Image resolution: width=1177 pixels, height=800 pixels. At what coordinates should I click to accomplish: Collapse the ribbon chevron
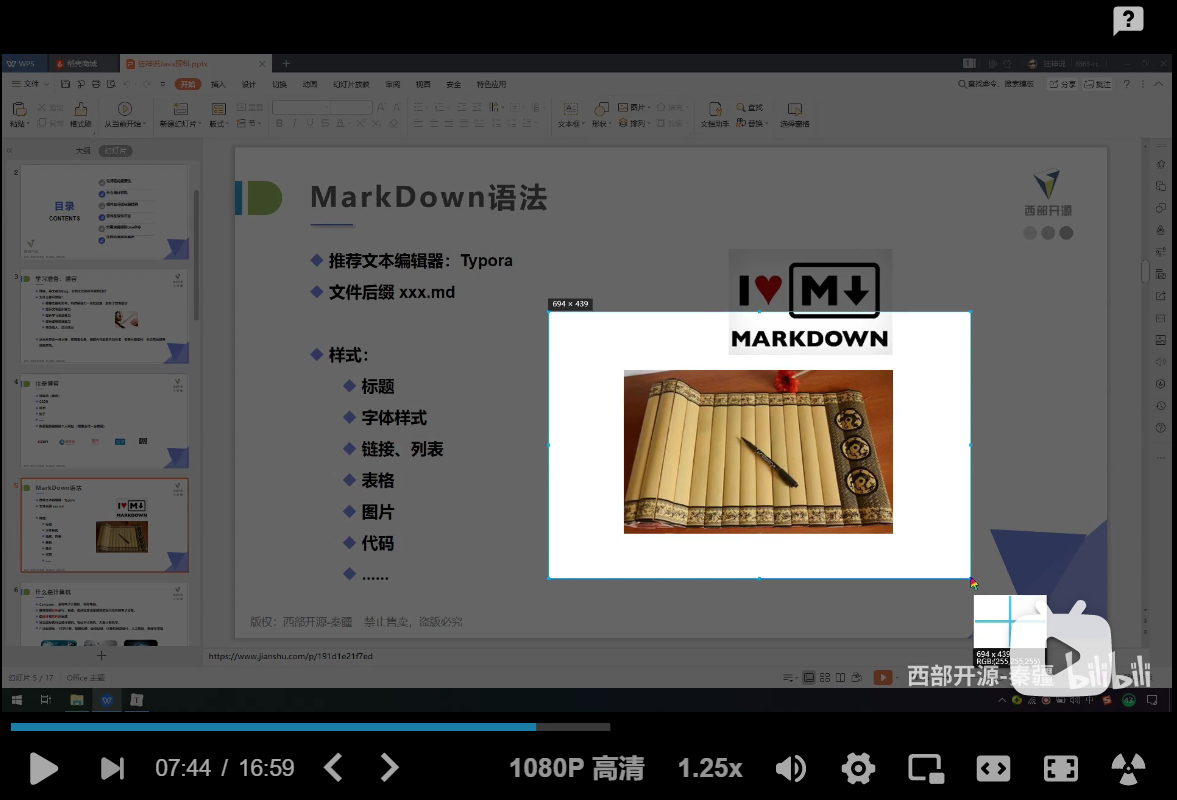coord(1159,84)
